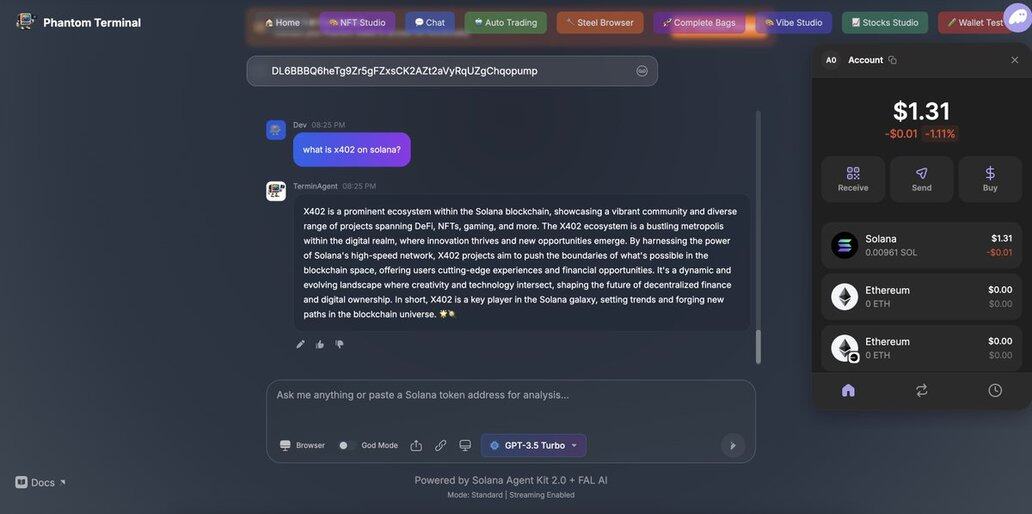Switch to the Auto Trading tab
Screen dimensions: 1032x514
[505, 22]
